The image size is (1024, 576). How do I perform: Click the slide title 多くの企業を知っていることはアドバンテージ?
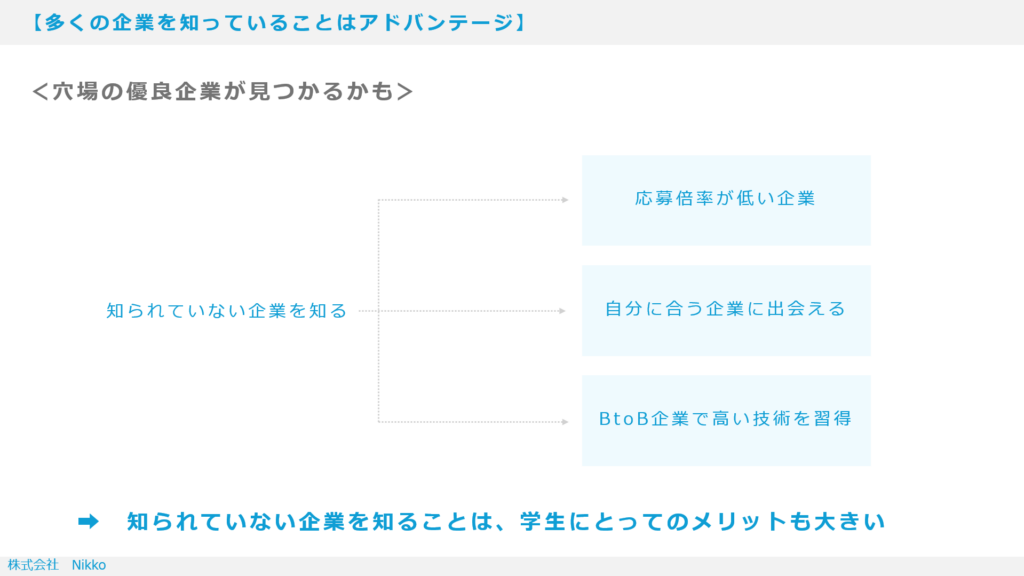pyautogui.click(x=278, y=22)
